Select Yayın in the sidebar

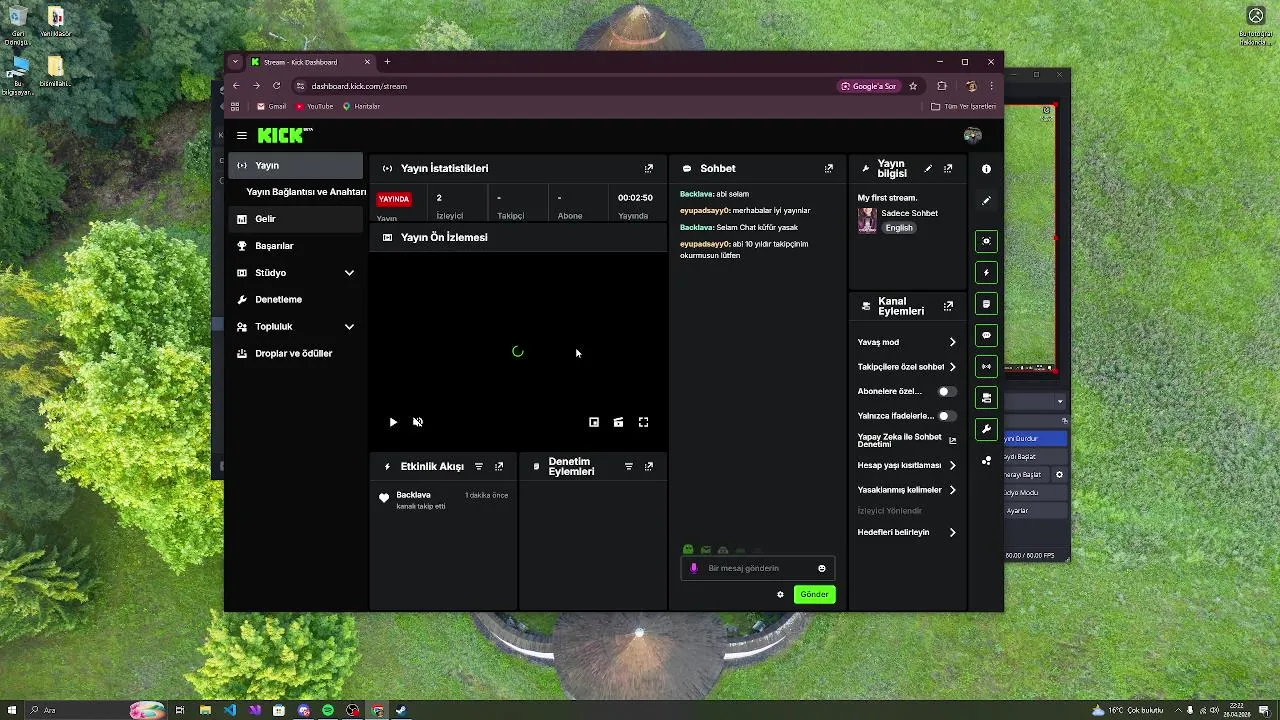295,165
